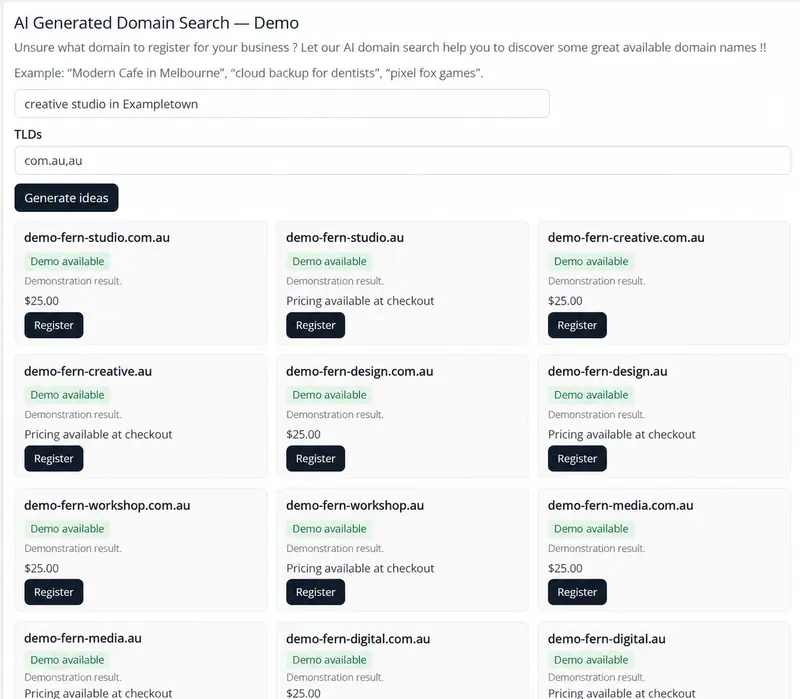Click the AI Generated Domain Search heading

tap(156, 23)
